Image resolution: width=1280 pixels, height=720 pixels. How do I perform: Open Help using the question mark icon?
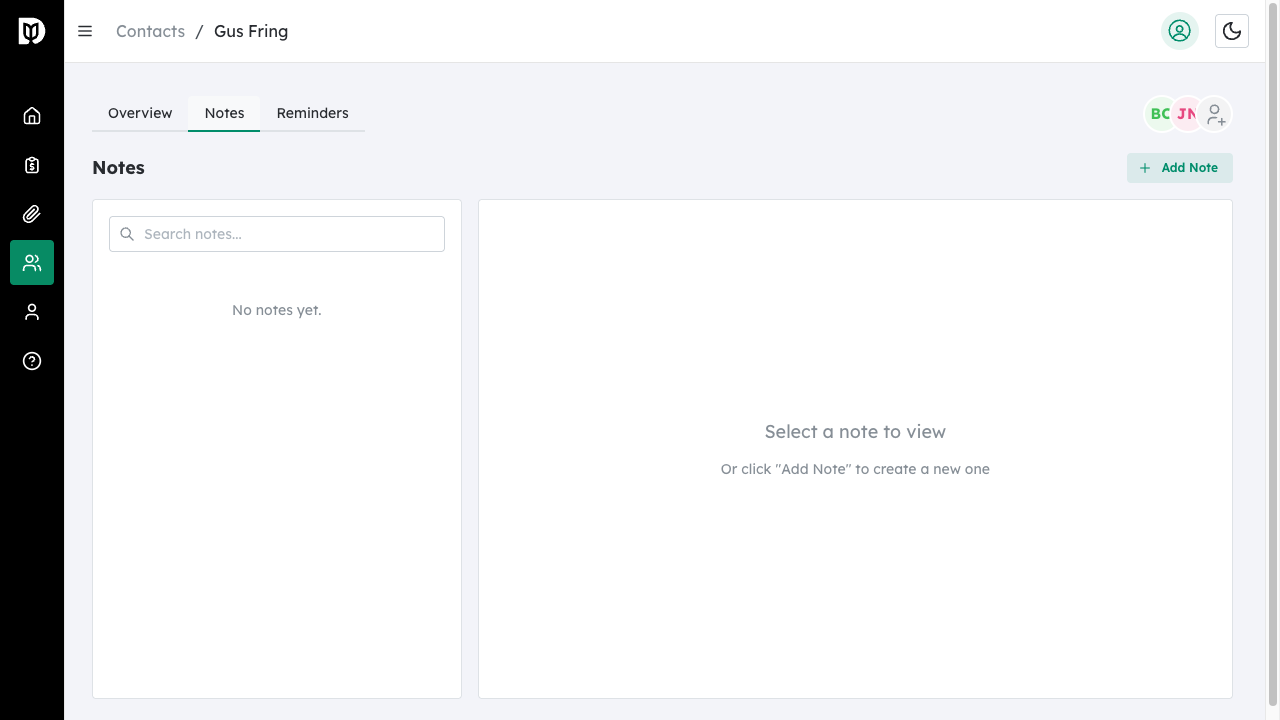pos(31,361)
